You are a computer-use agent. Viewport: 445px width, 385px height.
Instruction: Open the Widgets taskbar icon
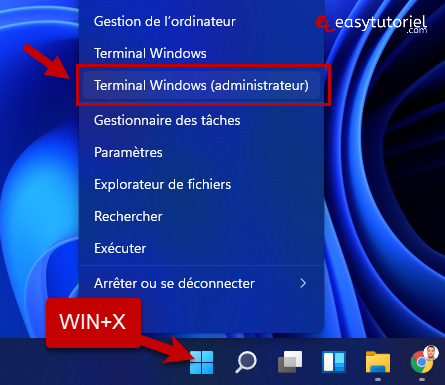click(334, 362)
